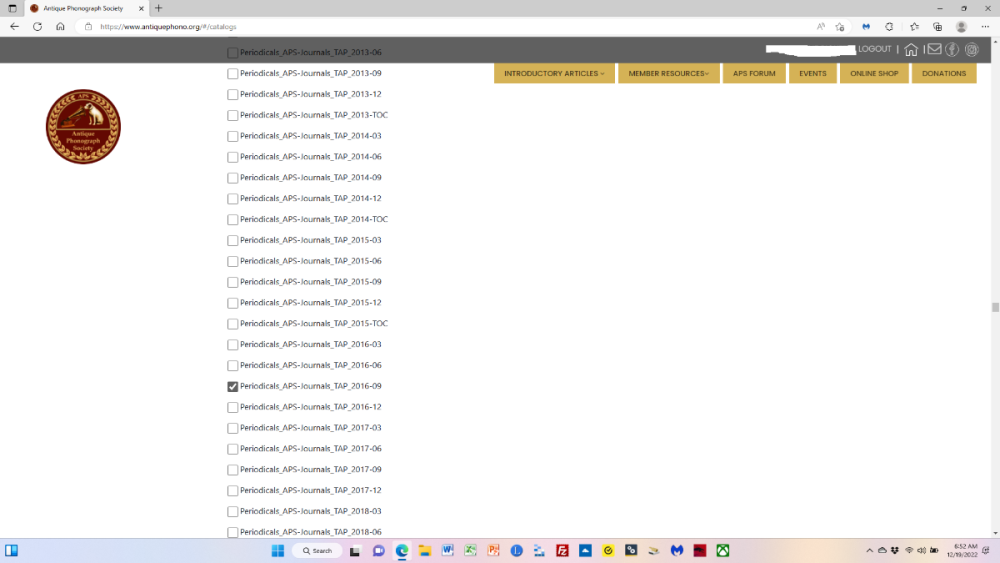Viewport: 1000px width, 563px height.
Task: Expand the Introductory Articles dropdown menu
Action: [554, 73]
